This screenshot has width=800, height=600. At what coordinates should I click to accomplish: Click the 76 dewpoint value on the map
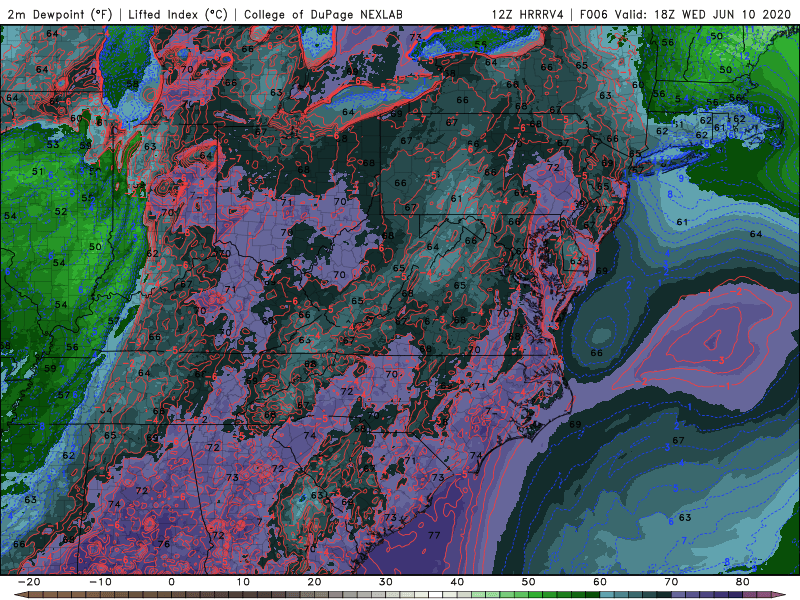(x=164, y=544)
